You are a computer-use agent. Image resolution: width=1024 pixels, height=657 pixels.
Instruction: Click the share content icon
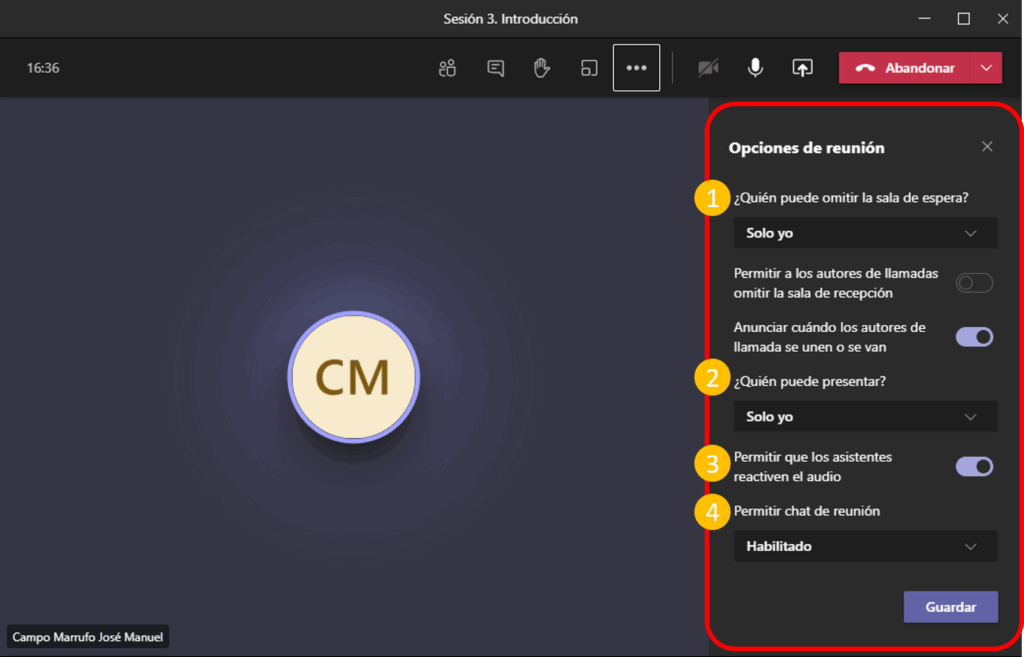click(x=802, y=68)
